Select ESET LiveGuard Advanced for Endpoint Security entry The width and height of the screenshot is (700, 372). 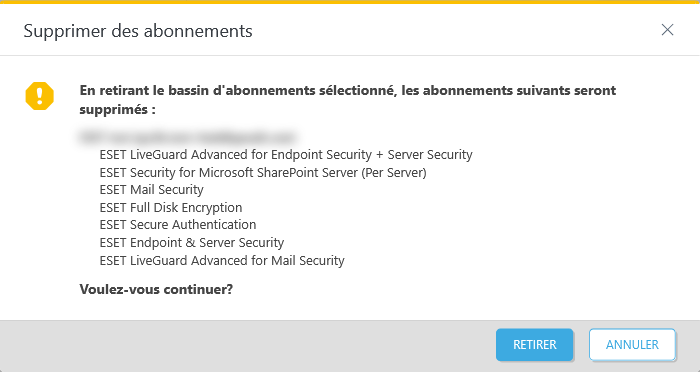tap(286, 155)
